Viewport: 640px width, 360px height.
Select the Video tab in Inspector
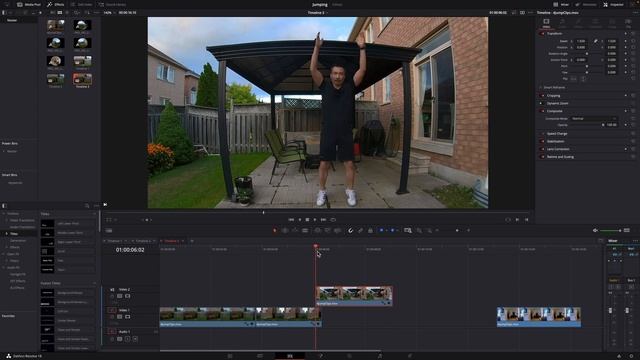[x=546, y=23]
